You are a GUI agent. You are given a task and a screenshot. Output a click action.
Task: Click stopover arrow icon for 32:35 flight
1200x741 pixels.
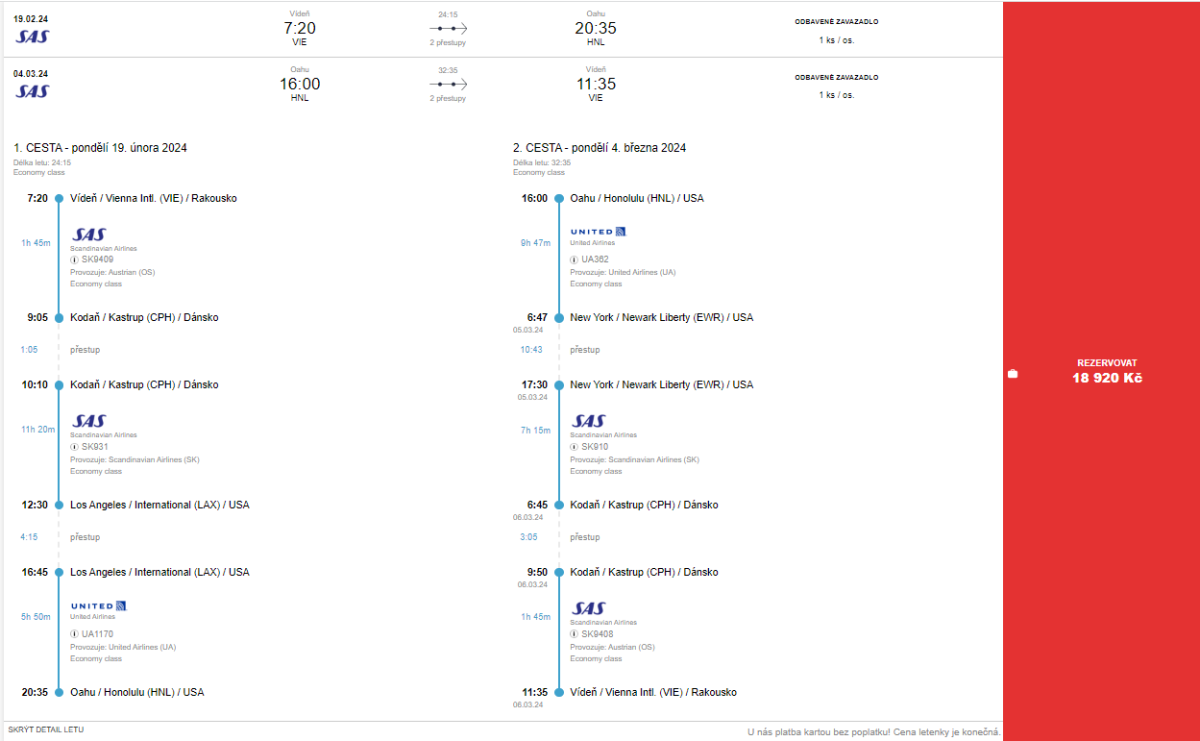(x=448, y=85)
